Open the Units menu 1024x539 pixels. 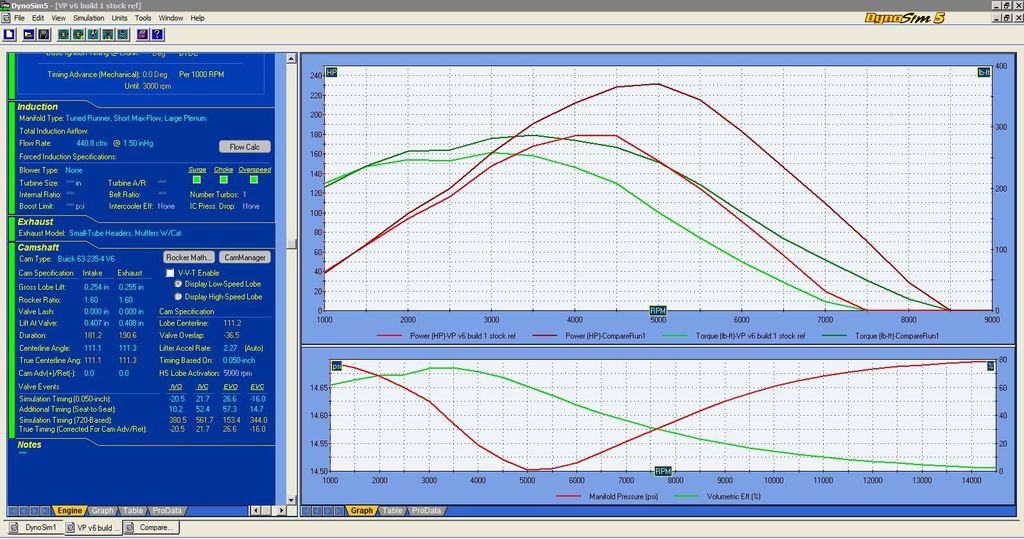(x=120, y=18)
